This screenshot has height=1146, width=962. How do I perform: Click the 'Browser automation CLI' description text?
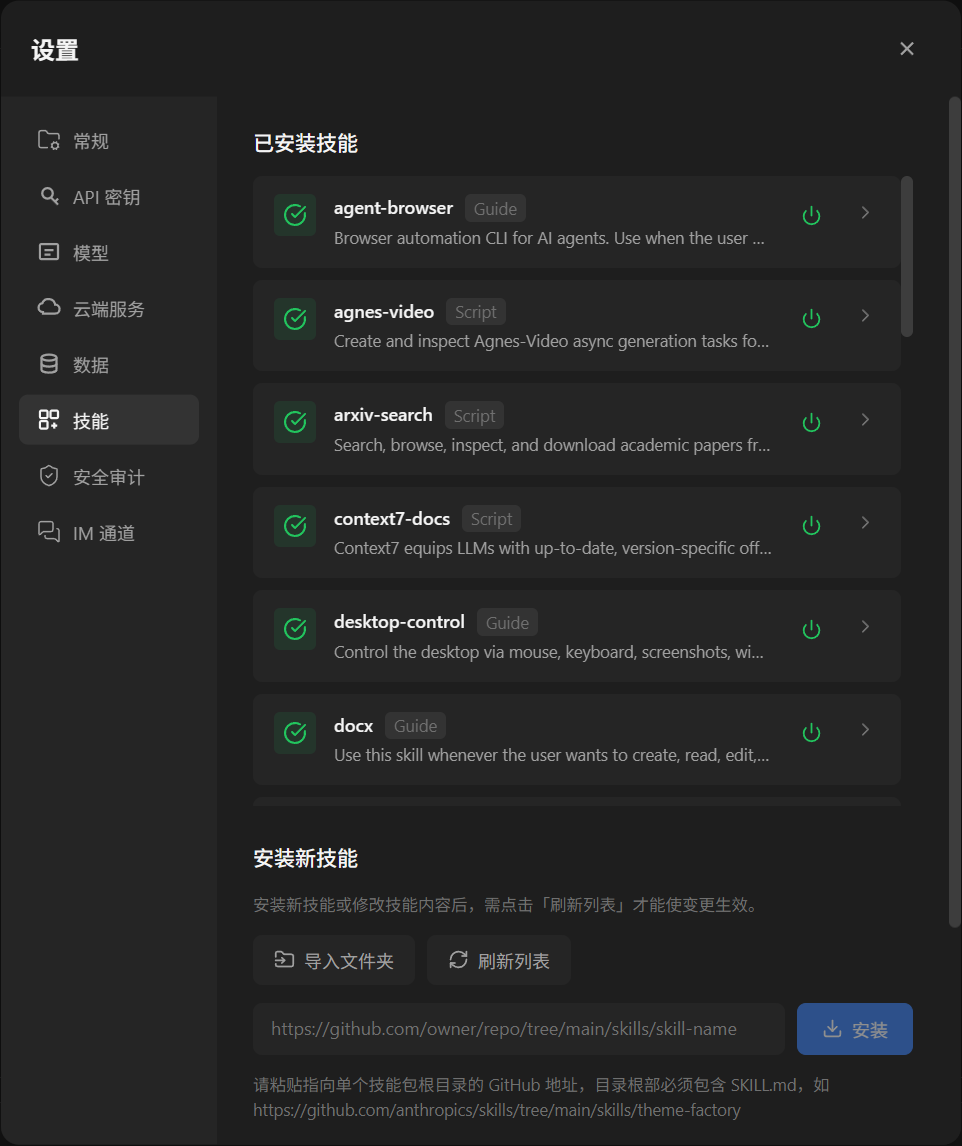pyautogui.click(x=549, y=238)
